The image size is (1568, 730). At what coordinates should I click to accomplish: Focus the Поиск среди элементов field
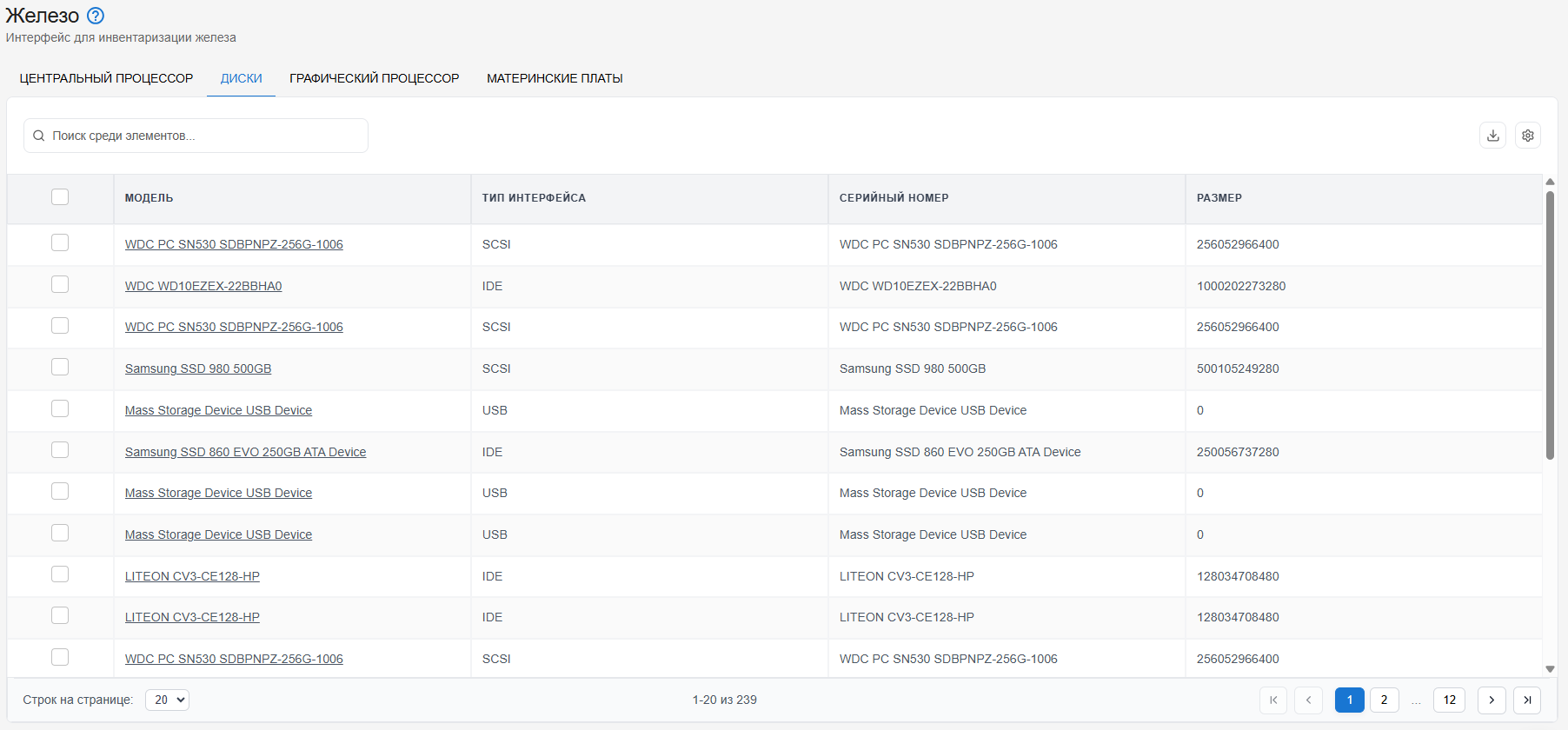click(x=196, y=136)
